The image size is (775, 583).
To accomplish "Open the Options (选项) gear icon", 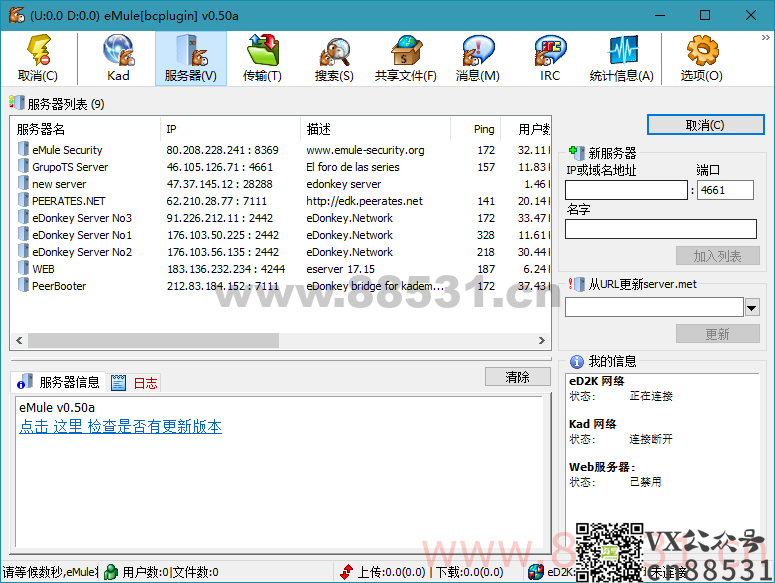I will coord(702,58).
